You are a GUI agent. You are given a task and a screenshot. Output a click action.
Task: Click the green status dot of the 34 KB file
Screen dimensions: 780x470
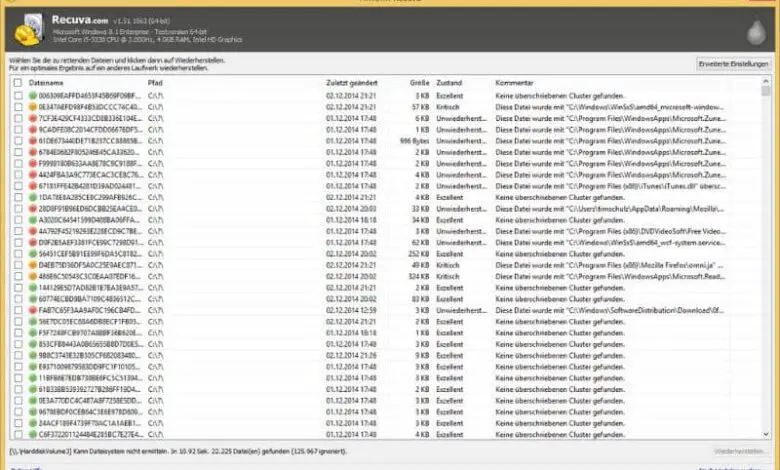33,220
